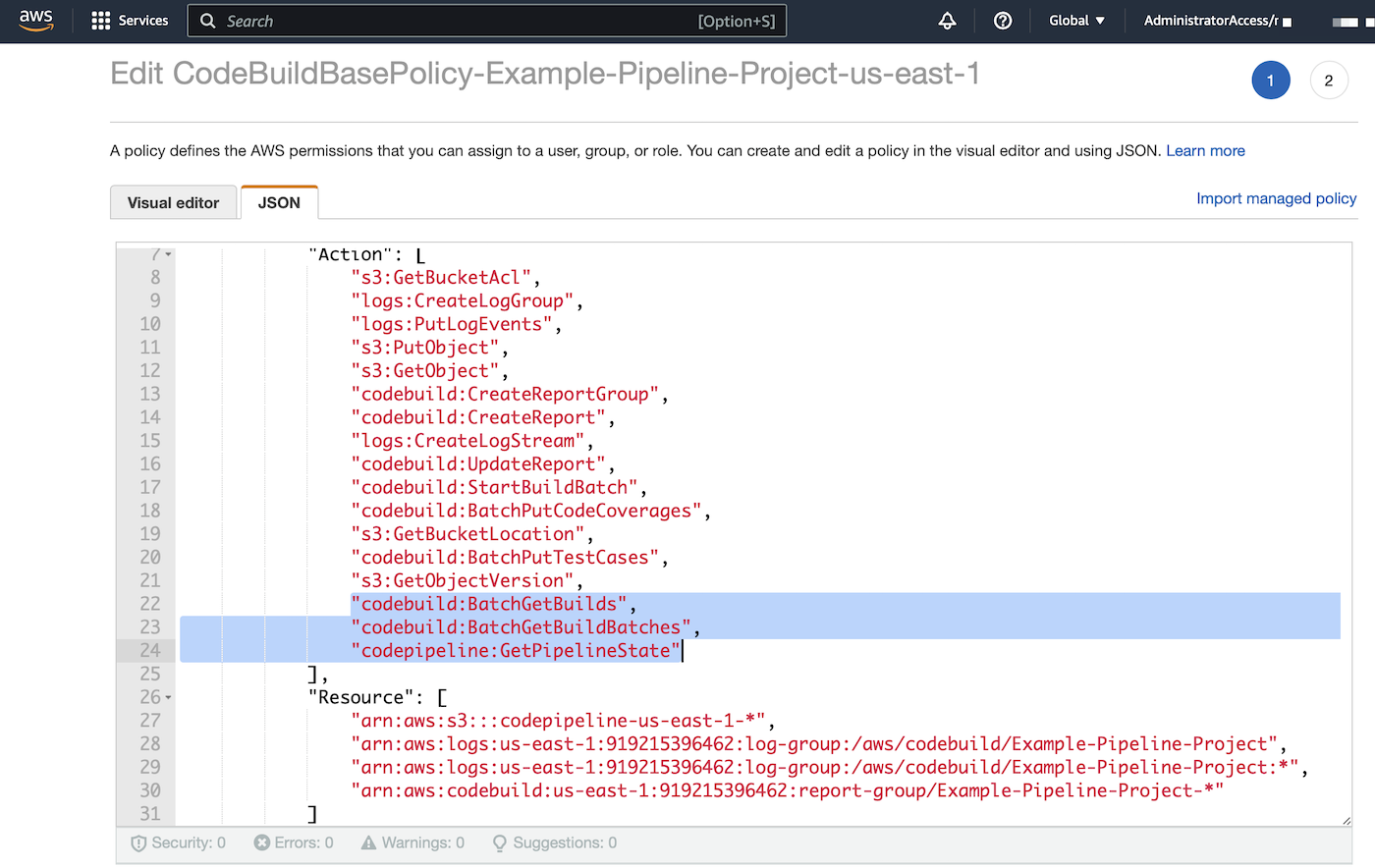Open the help question mark icon
Screen dimensions: 1375x868
click(x=1002, y=20)
